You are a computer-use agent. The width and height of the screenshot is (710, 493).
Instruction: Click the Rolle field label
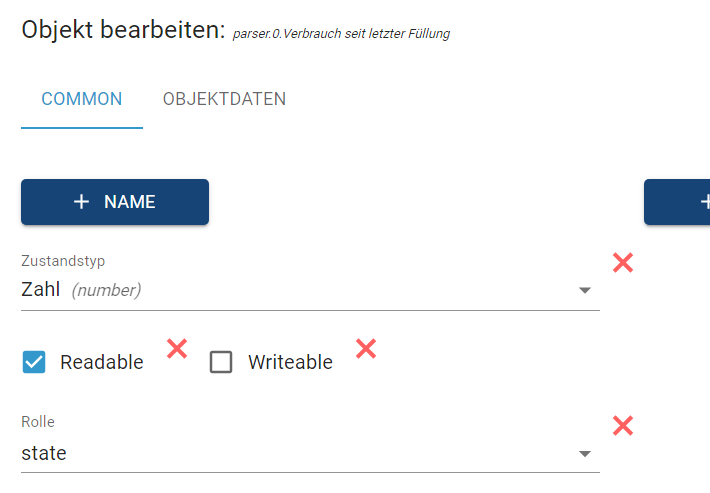tap(38, 422)
